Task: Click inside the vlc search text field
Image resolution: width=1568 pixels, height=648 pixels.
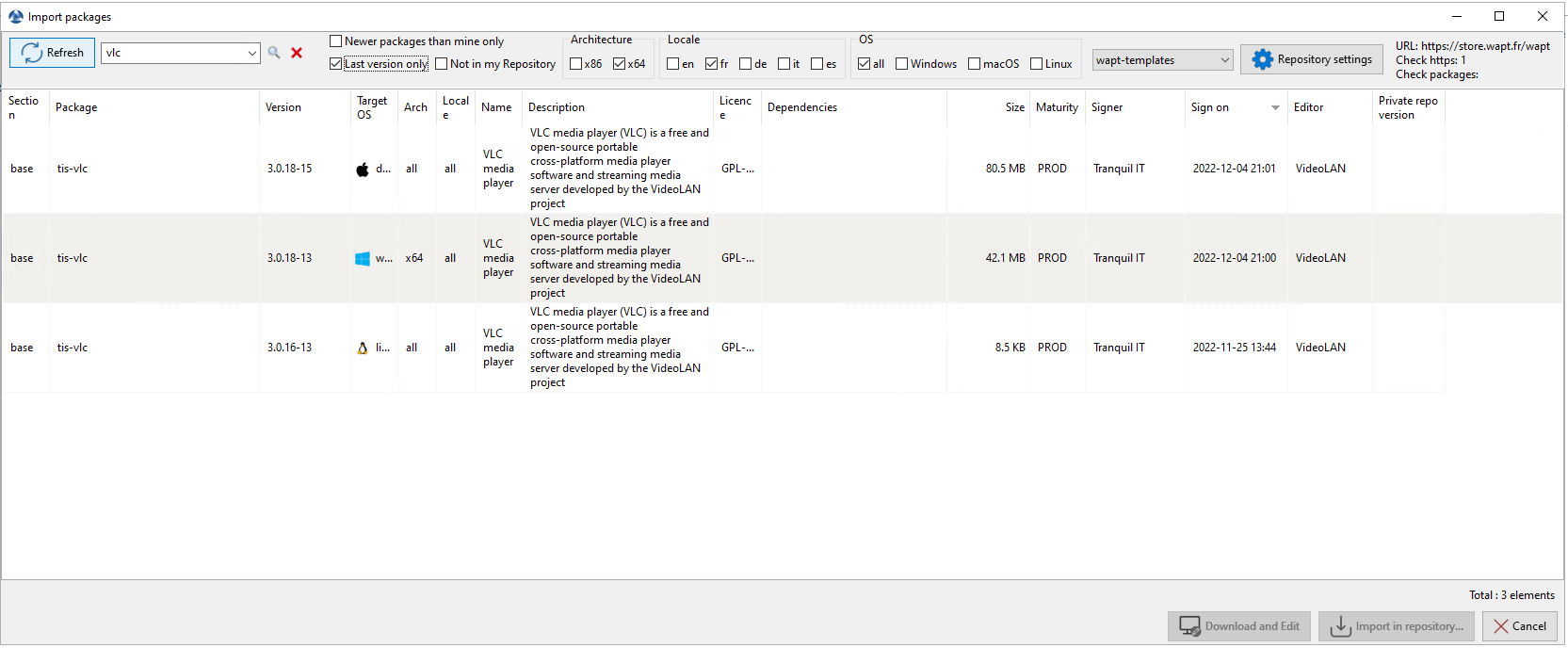Action: 172,54
